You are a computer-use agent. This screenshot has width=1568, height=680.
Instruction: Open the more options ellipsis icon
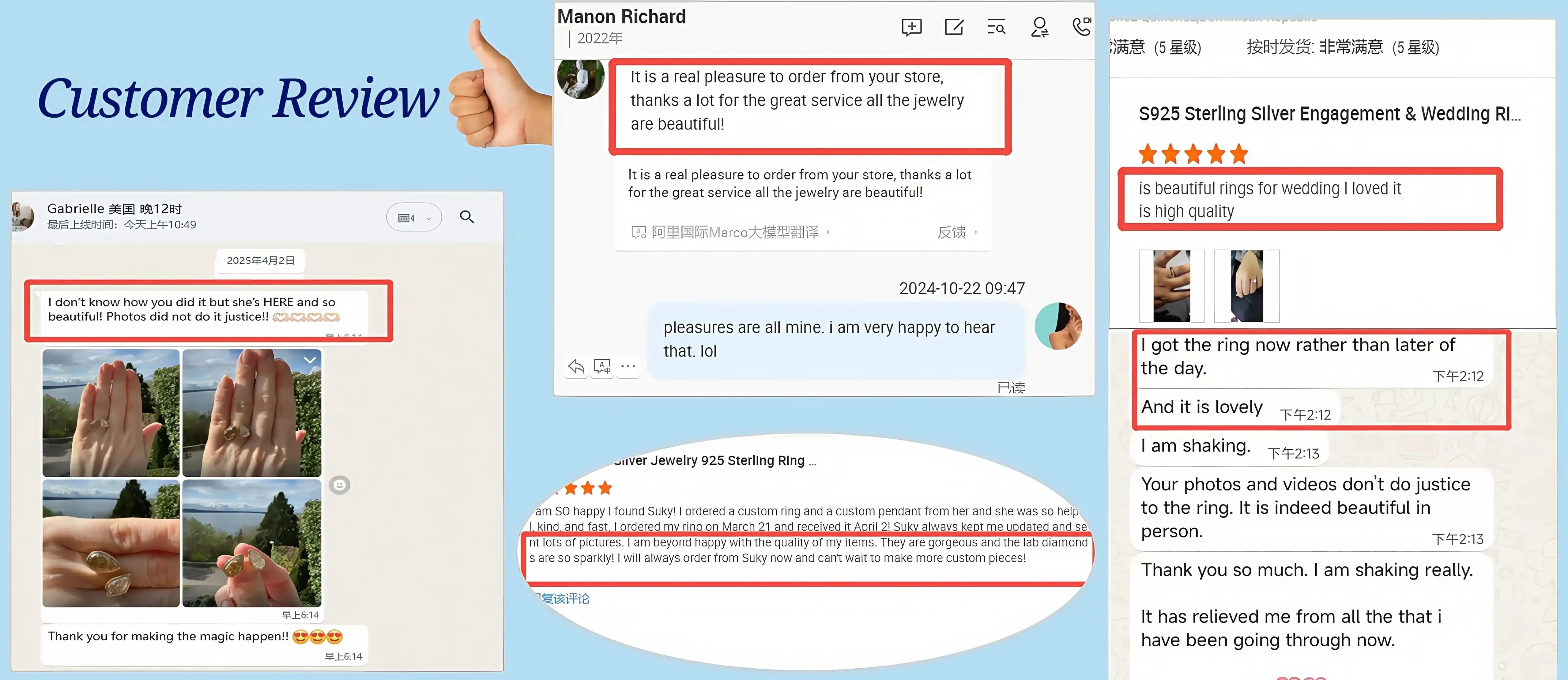coord(628,366)
